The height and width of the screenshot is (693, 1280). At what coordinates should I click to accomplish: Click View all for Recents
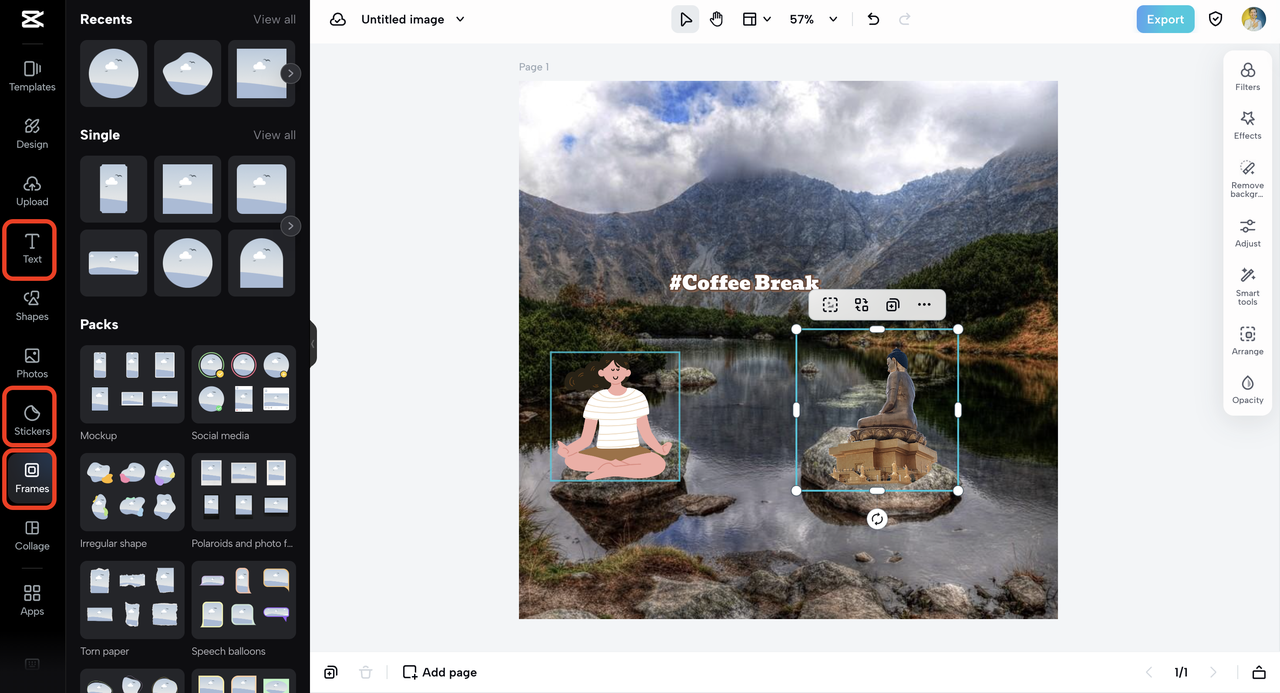[x=274, y=19]
